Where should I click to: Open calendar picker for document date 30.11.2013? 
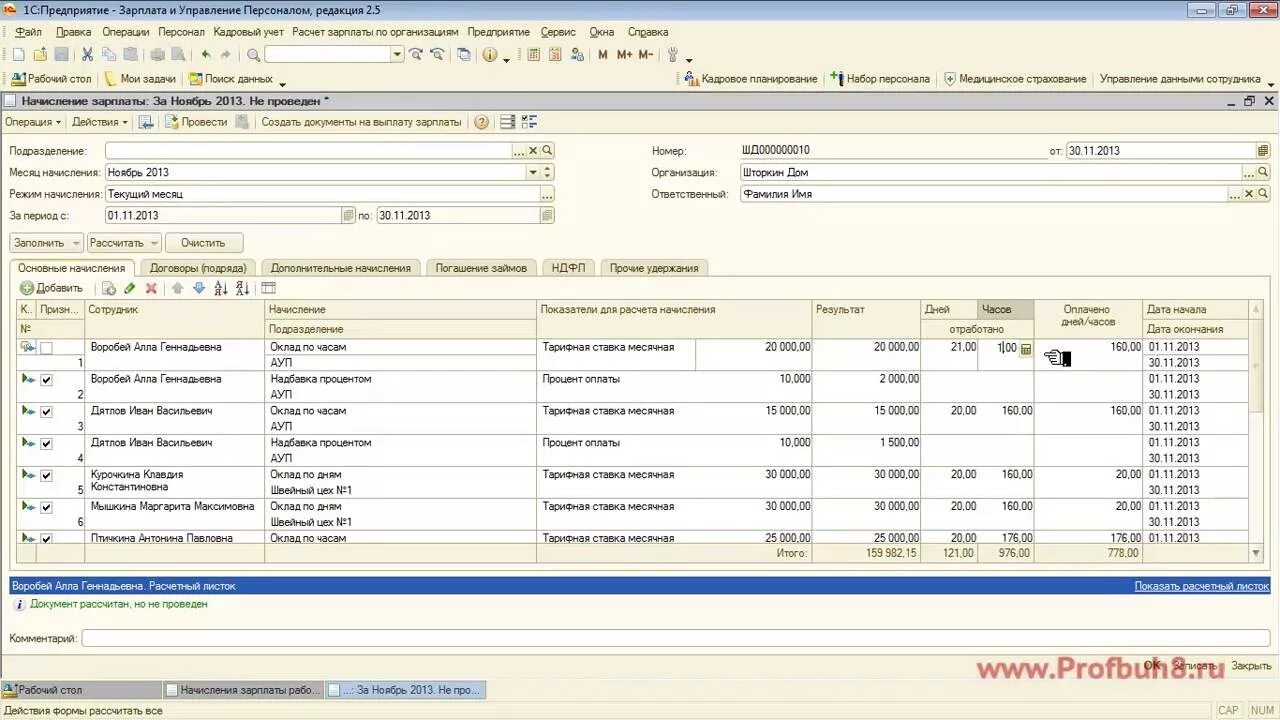1263,151
